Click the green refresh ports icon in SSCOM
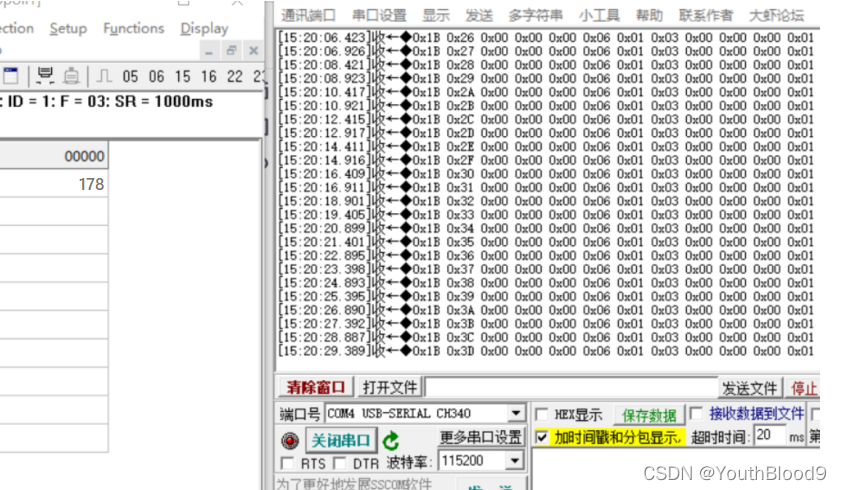Viewport: 842px width, 490px height. pos(391,441)
